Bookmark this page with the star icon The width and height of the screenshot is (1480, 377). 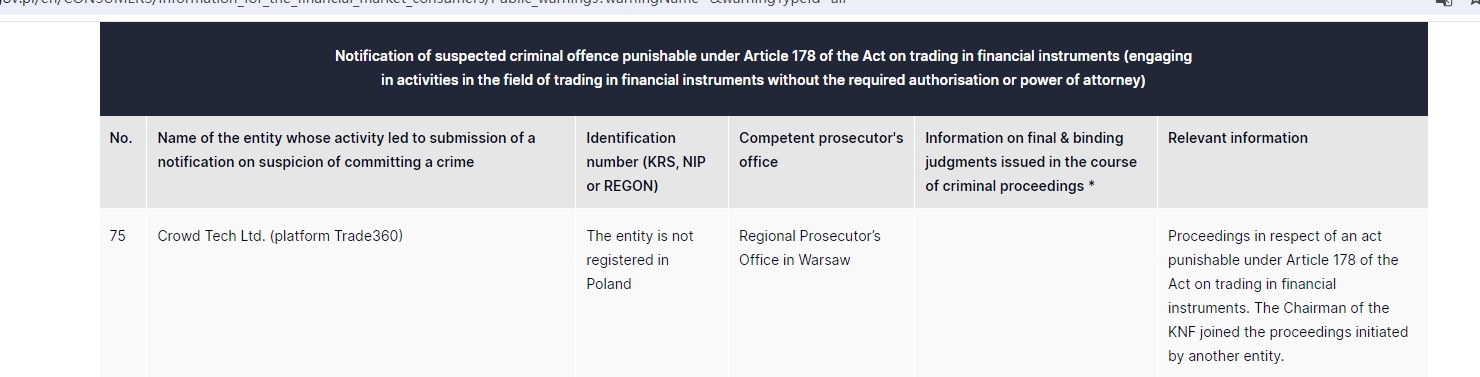click(x=1474, y=3)
